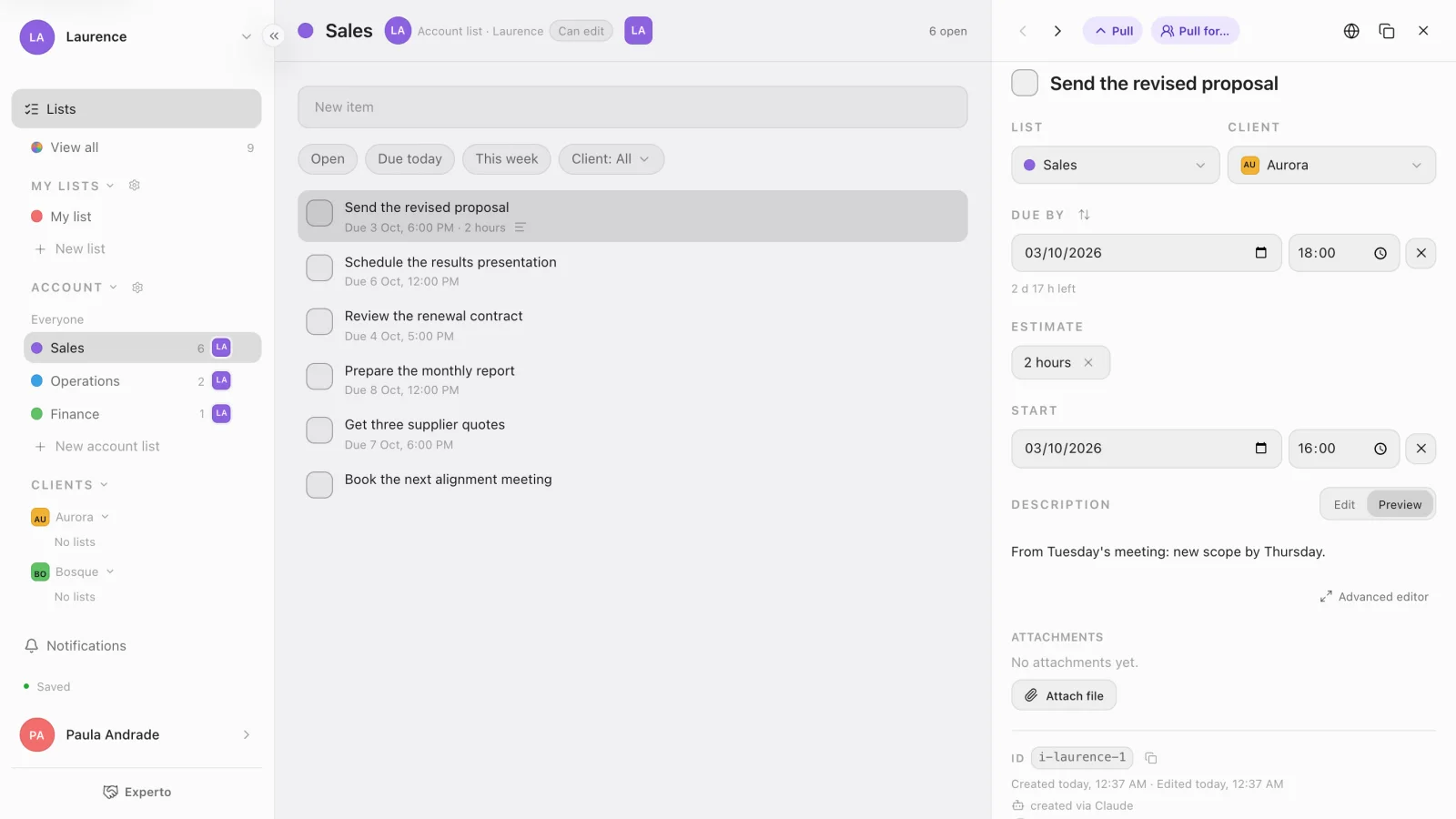The height and width of the screenshot is (819, 1456).
Task: Switch description to Edit tab
Action: 1344,505
